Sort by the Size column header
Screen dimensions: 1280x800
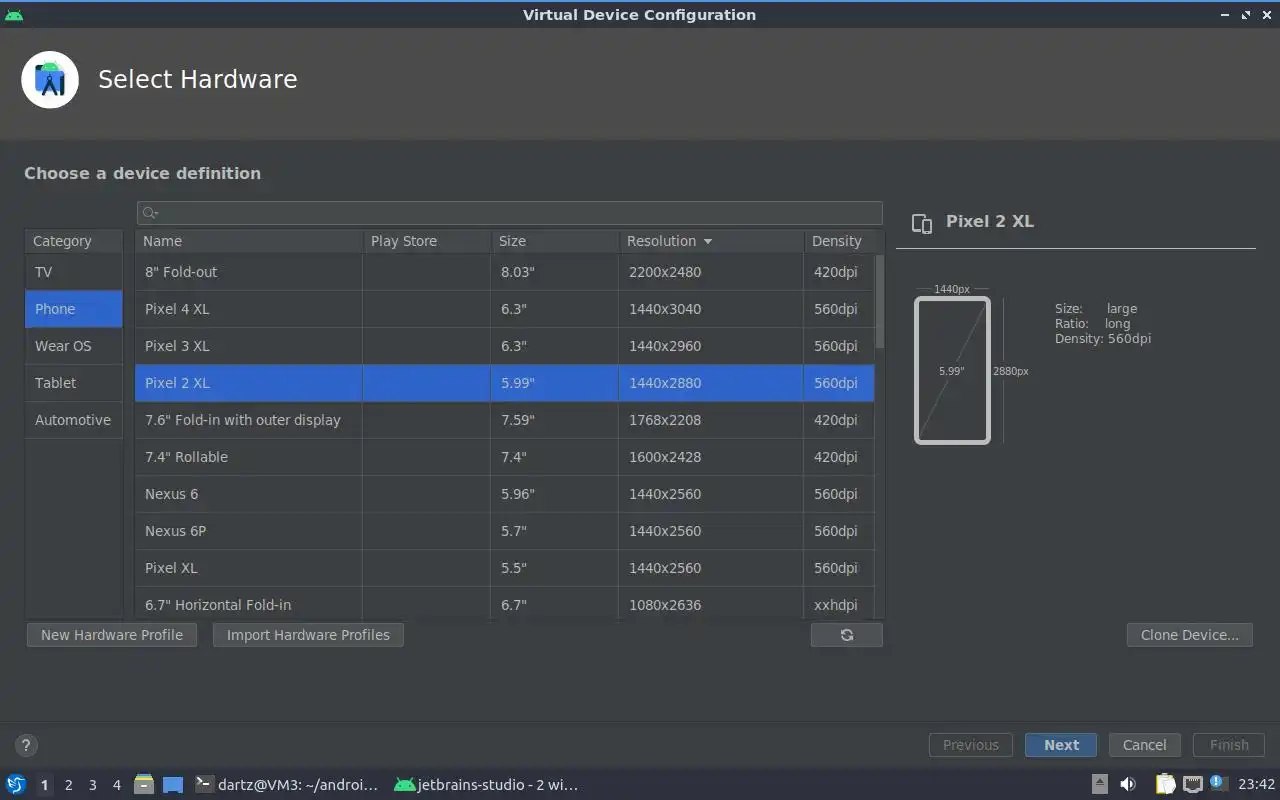coord(554,241)
